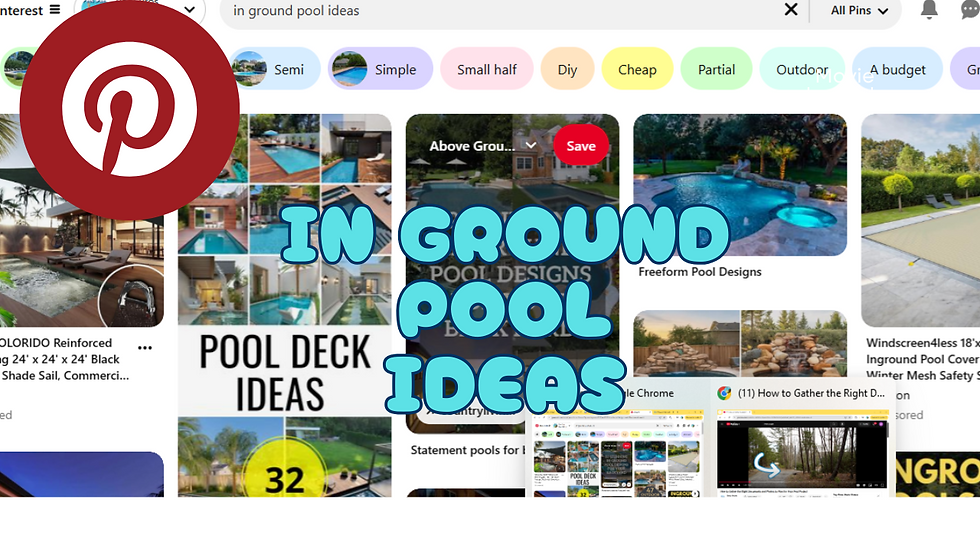980x551 pixels.
Task: Save the pool designs pin
Action: 581,146
